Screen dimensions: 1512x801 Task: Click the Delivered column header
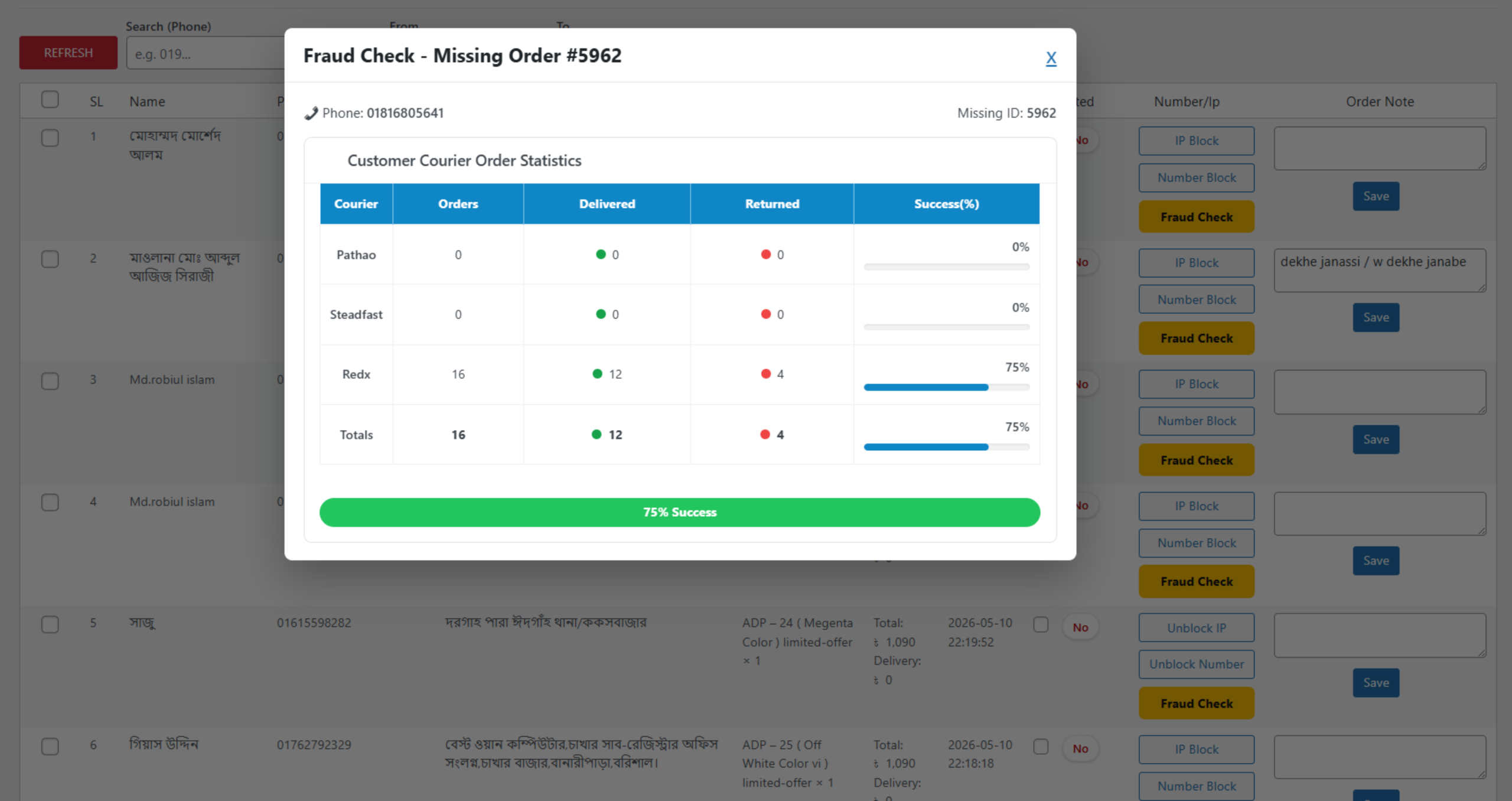pyautogui.click(x=607, y=204)
